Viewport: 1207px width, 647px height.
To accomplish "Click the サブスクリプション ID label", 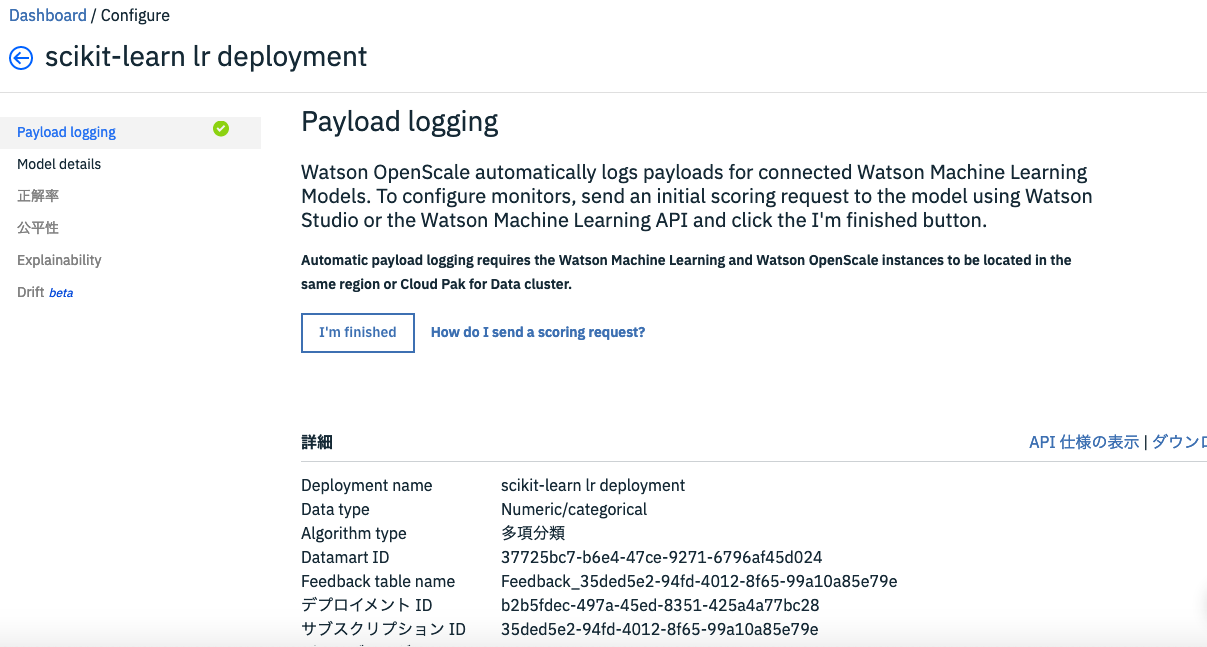I will pos(383,629).
